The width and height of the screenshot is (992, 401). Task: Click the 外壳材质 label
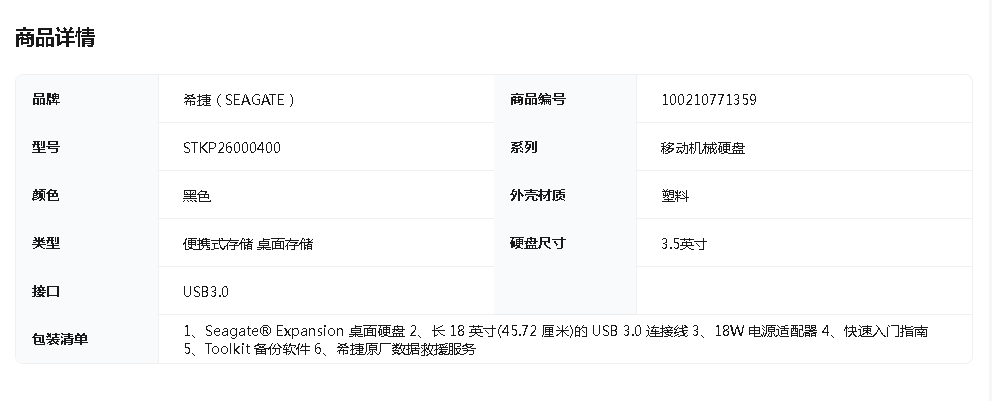[538, 195]
